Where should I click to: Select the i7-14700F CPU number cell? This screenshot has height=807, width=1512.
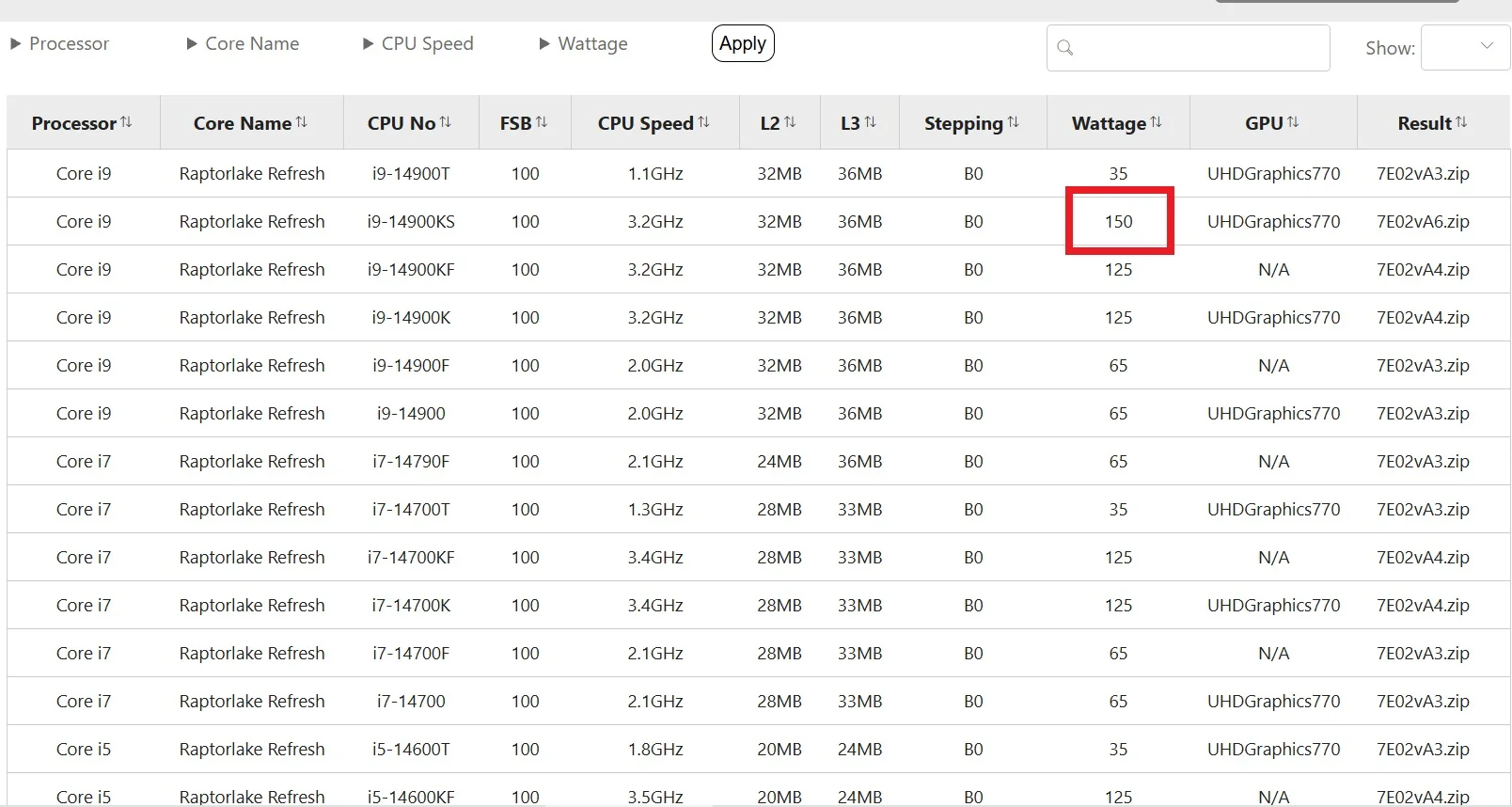tap(411, 654)
